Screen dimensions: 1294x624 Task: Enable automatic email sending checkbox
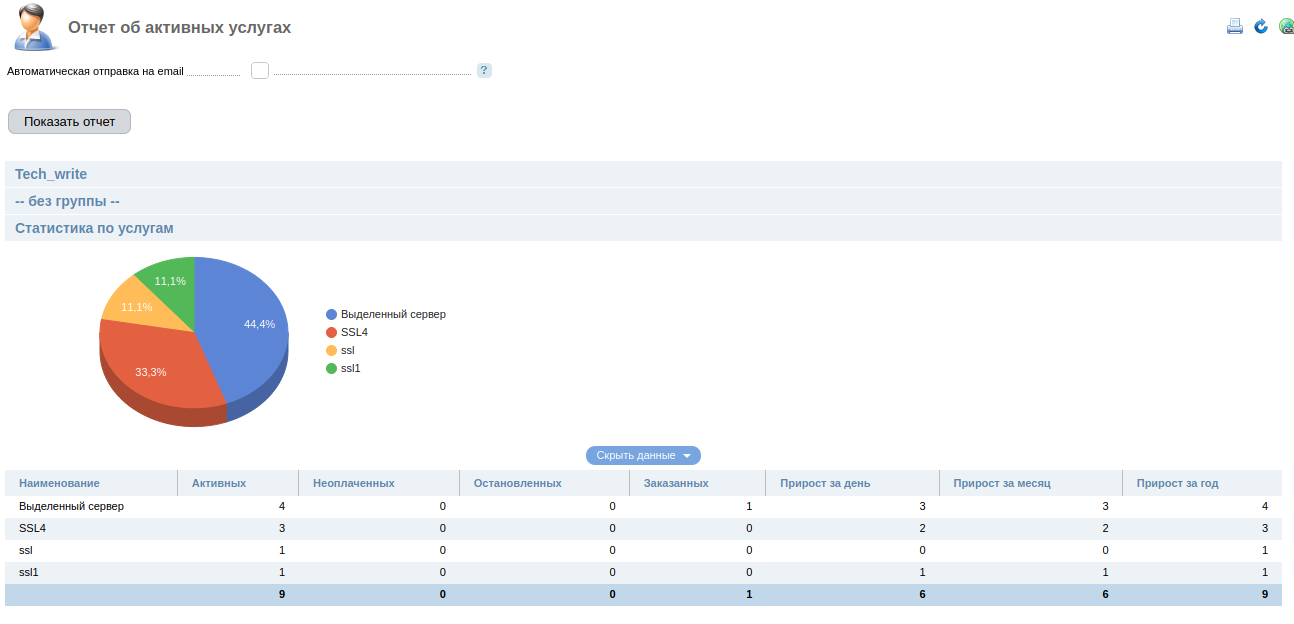pyautogui.click(x=260, y=71)
